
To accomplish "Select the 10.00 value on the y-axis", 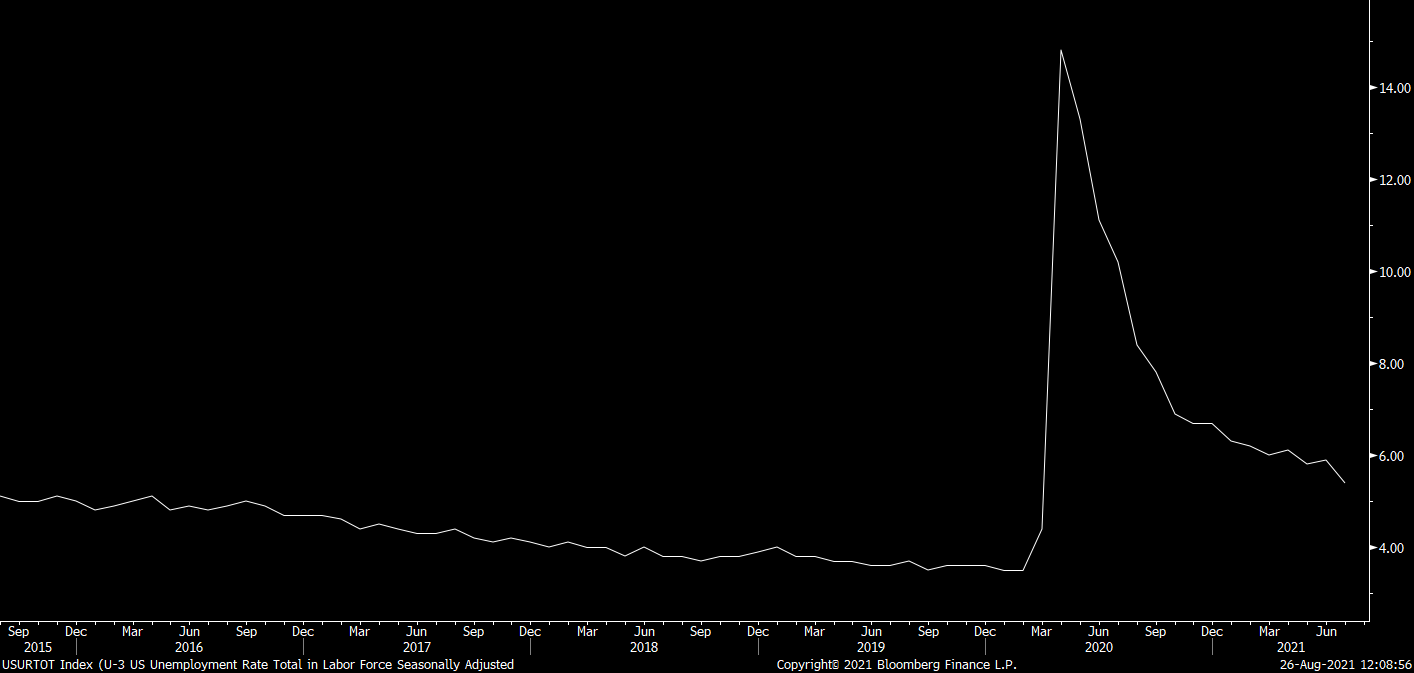I will tap(1394, 272).
